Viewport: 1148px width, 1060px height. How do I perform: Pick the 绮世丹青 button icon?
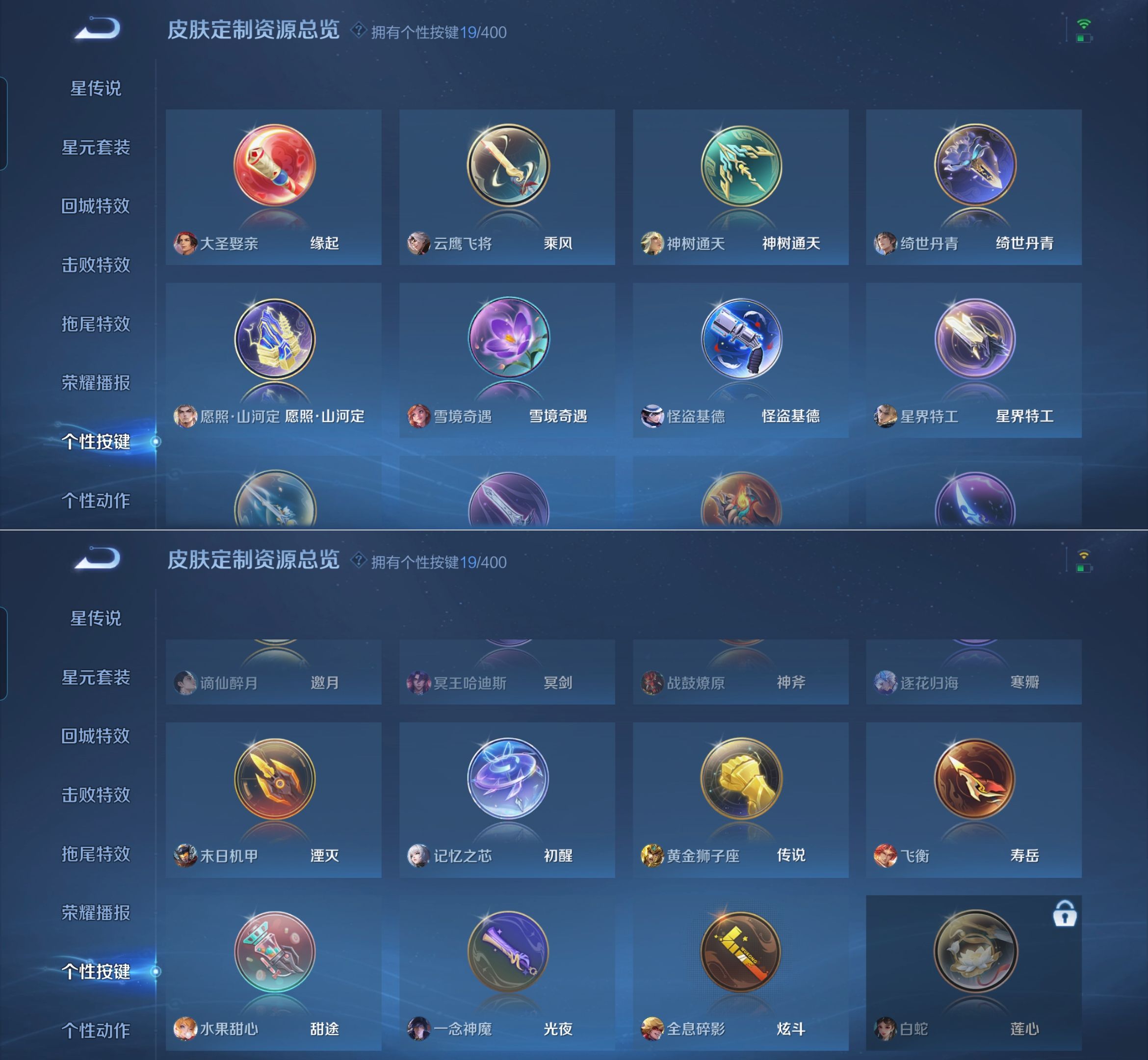point(974,165)
